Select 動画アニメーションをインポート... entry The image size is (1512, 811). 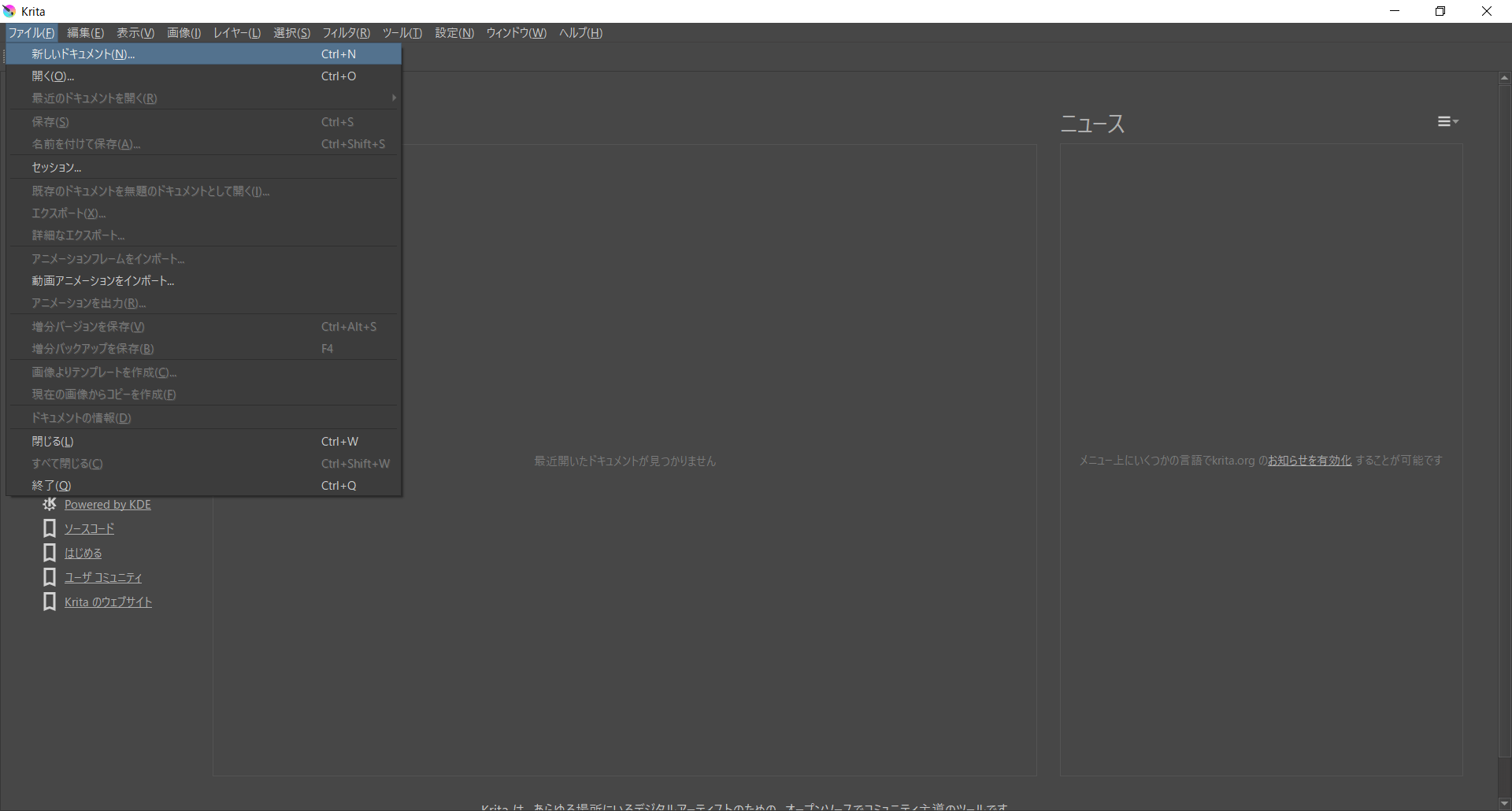tap(204, 281)
